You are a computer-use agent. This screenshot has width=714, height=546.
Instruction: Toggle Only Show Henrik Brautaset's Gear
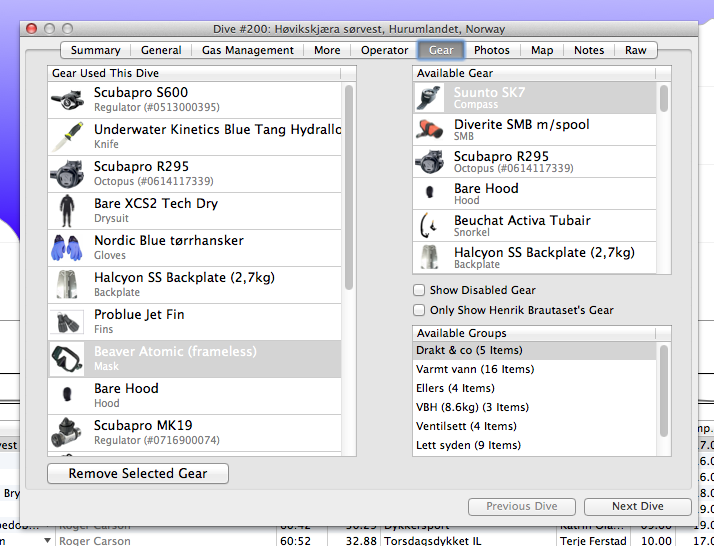(420, 311)
